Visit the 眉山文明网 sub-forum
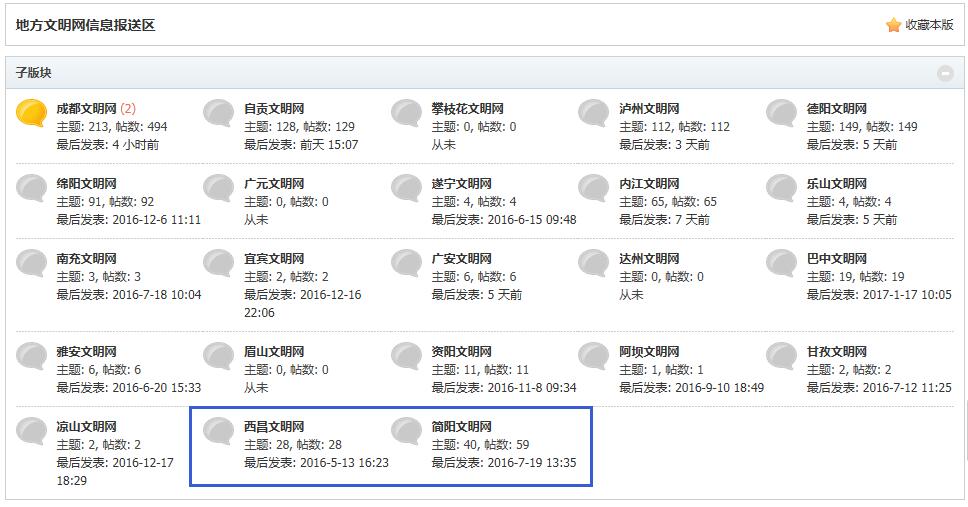The image size is (968, 507). [x=274, y=351]
